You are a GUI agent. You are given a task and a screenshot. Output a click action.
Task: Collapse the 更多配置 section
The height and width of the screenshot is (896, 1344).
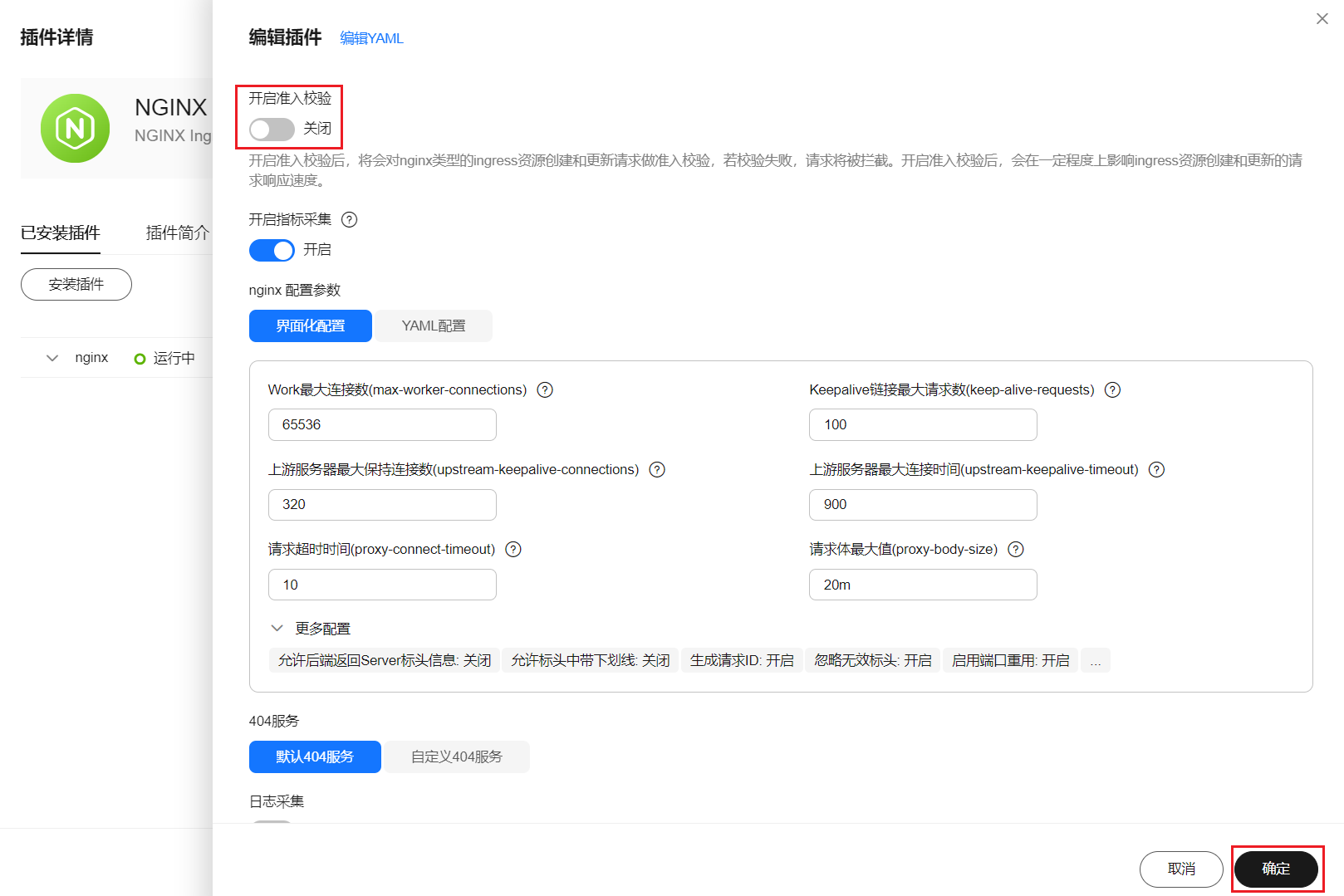pos(277,629)
